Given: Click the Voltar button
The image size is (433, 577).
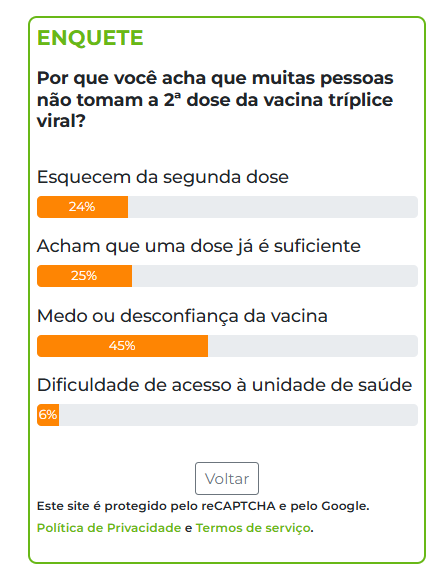Looking at the screenshot, I should pos(227,478).
